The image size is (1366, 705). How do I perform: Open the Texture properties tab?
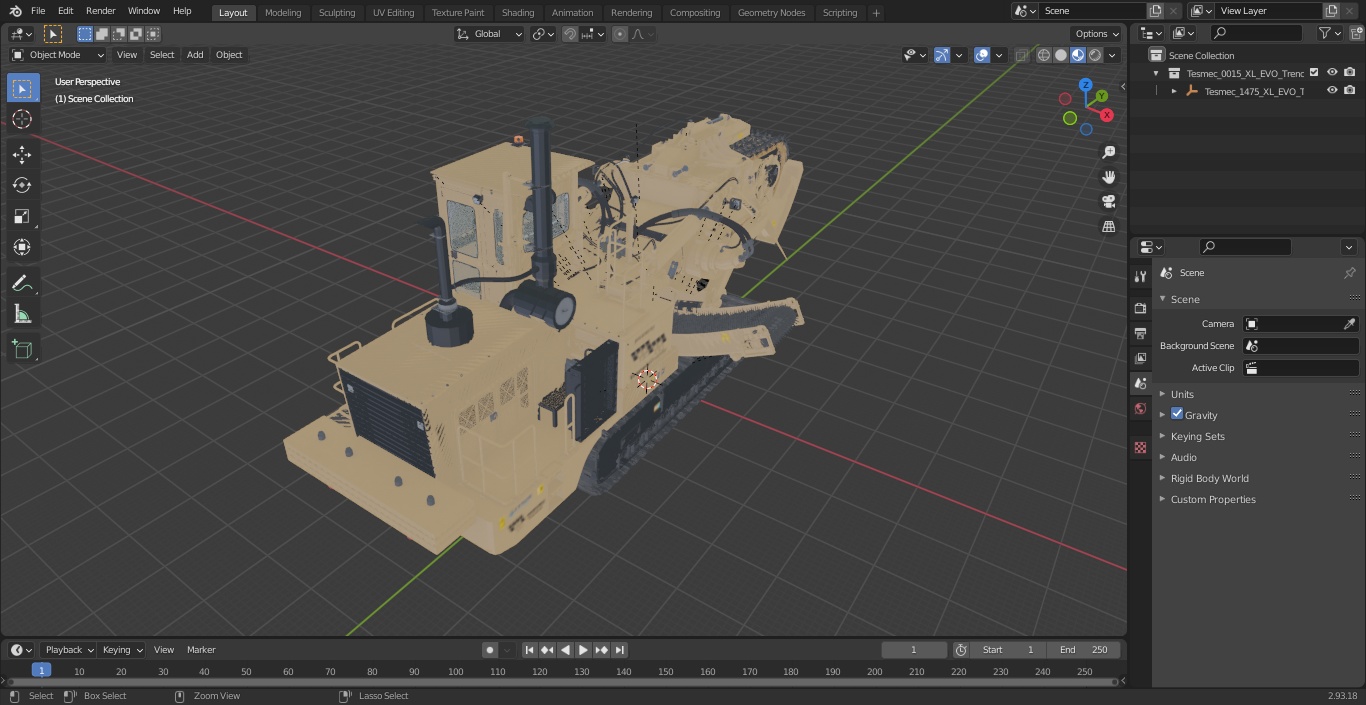pos(1140,447)
